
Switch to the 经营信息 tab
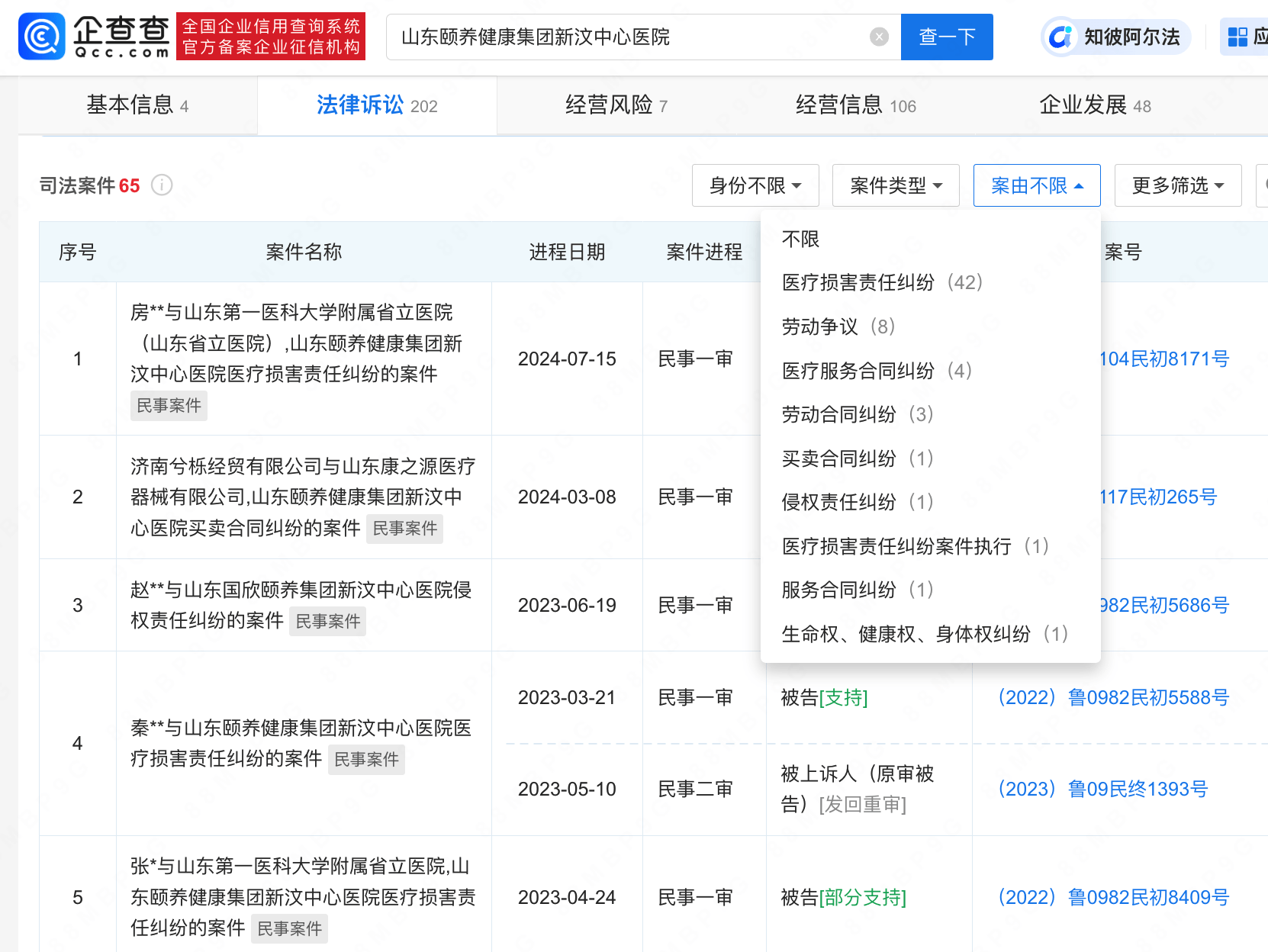(x=856, y=105)
